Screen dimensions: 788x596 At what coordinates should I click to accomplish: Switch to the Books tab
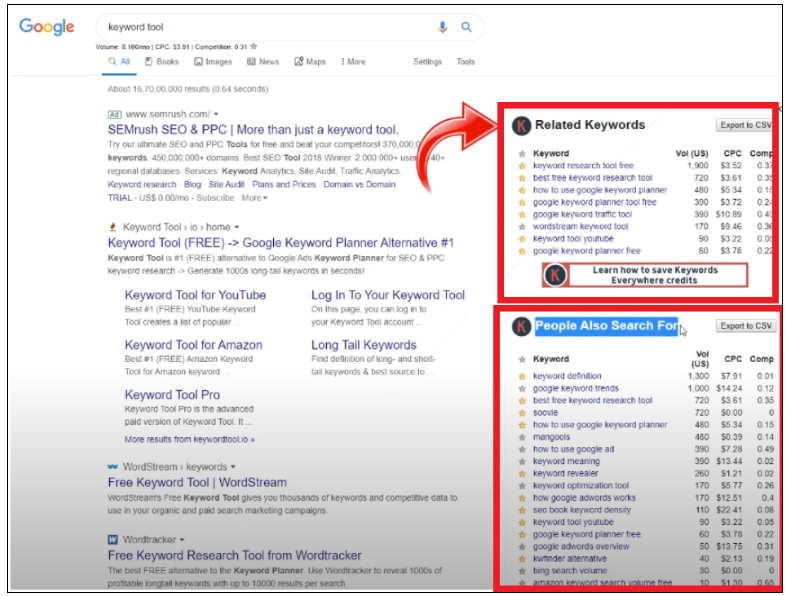(x=162, y=62)
